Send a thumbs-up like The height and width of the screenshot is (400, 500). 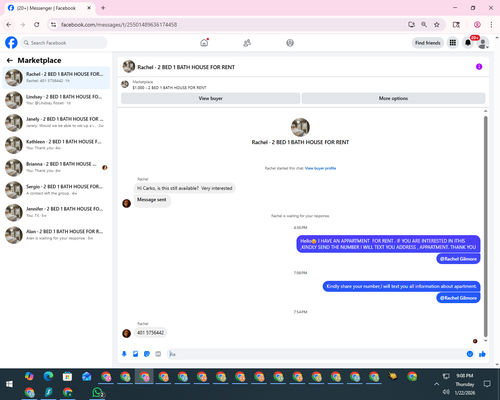click(482, 354)
